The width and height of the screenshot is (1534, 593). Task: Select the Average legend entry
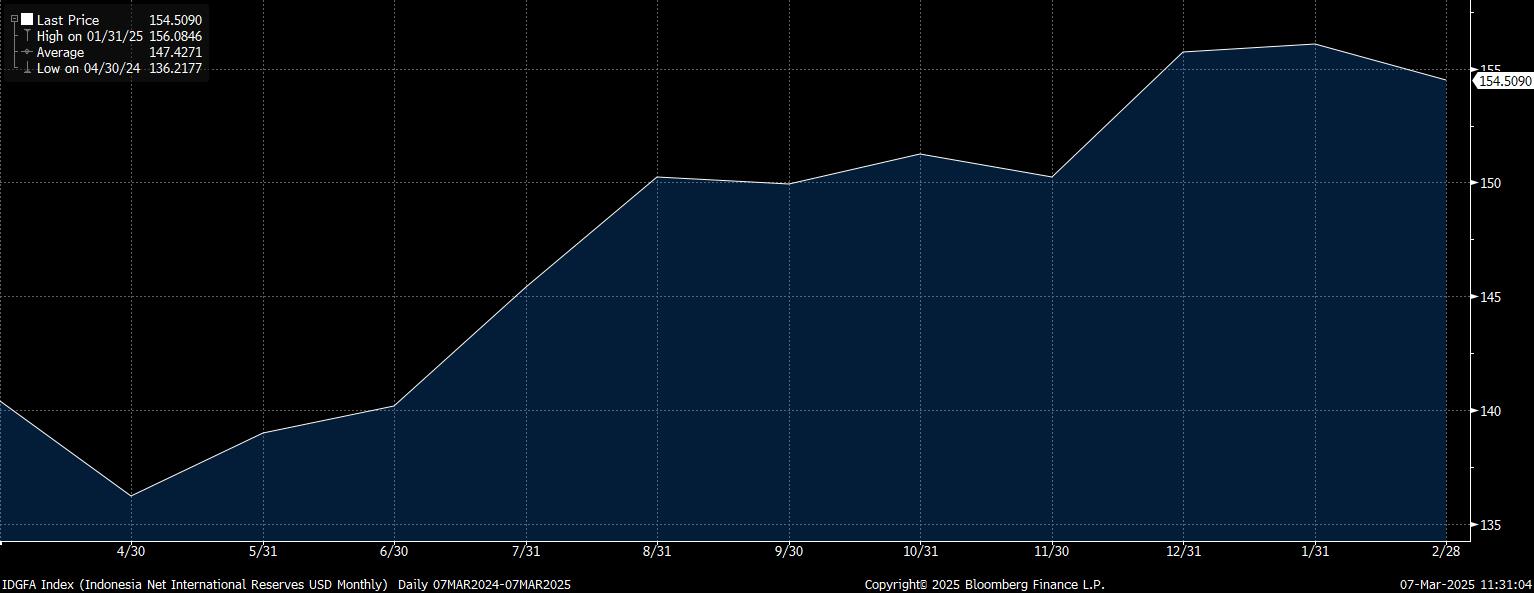pos(60,52)
